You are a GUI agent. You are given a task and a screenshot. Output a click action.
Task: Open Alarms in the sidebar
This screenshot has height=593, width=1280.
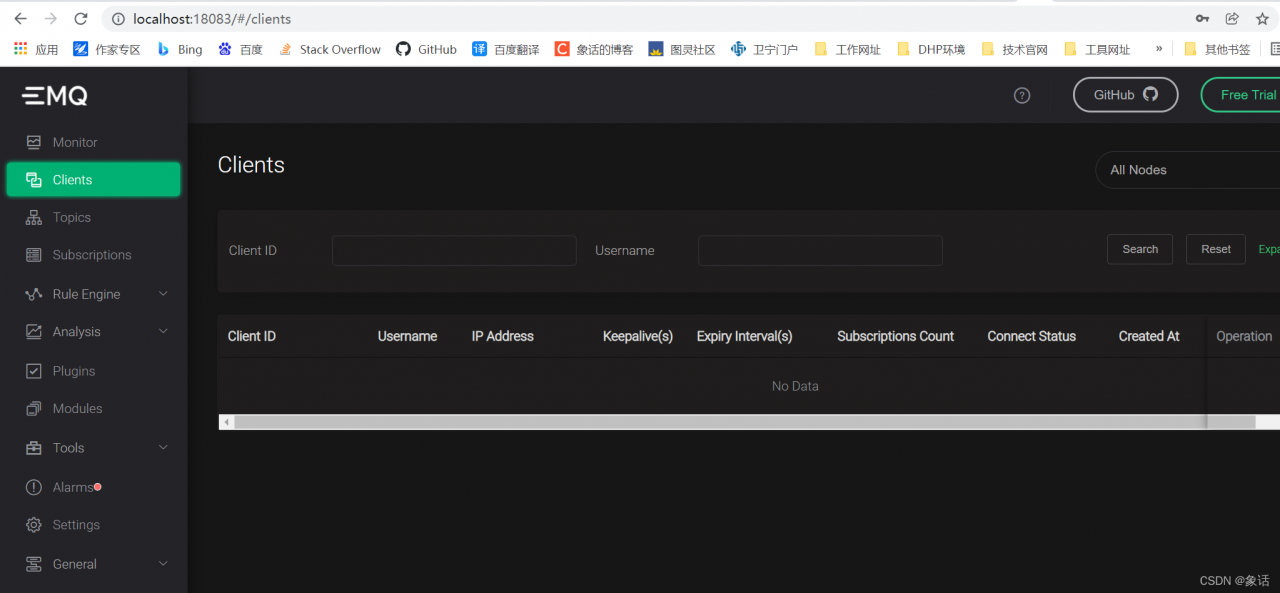(x=93, y=487)
